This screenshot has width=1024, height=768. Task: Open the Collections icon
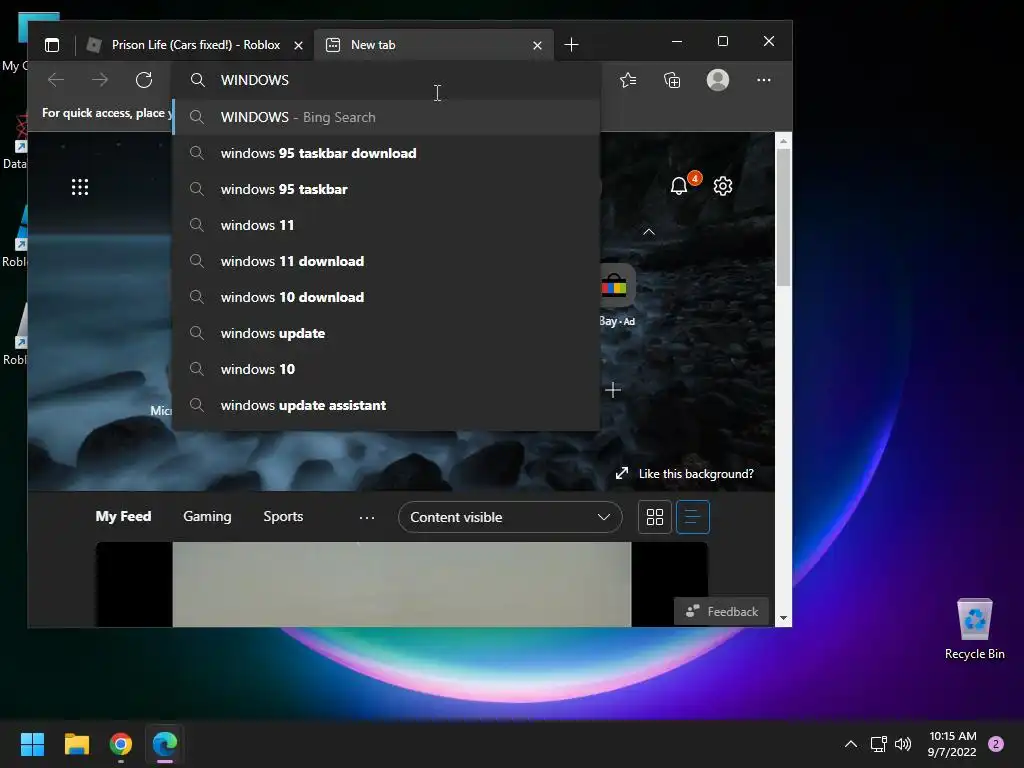click(x=672, y=80)
